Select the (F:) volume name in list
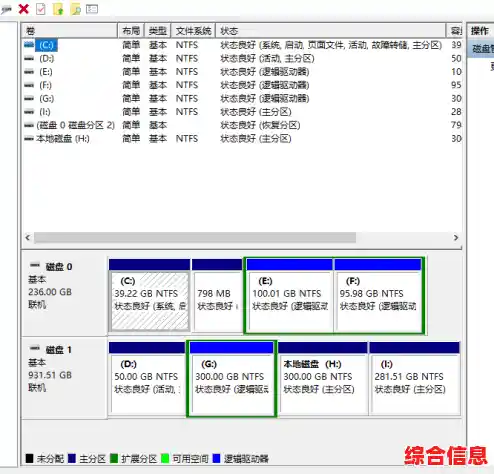The image size is (494, 474). [x=45, y=85]
